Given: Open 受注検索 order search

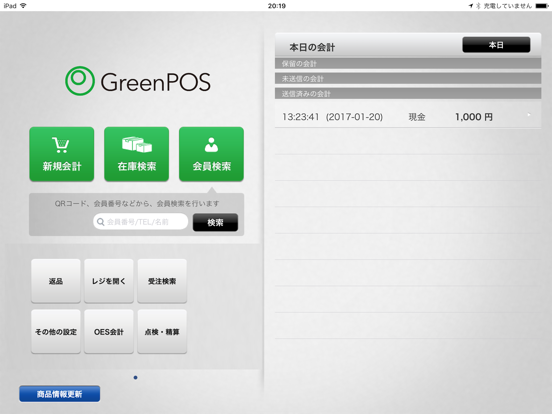Looking at the screenshot, I should click(x=162, y=281).
